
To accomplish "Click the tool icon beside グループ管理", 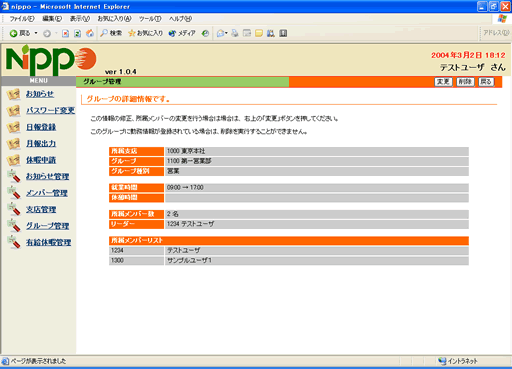I will 14,226.
